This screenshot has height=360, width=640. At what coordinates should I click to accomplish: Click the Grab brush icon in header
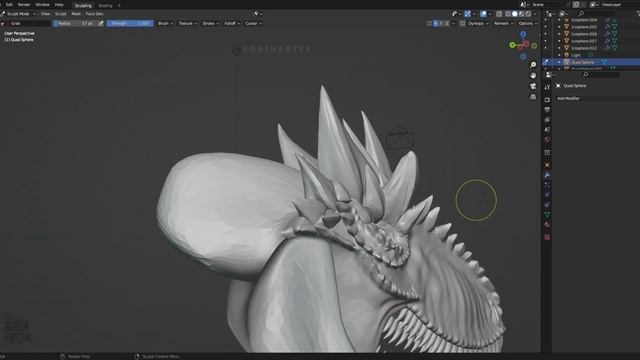pyautogui.click(x=3, y=24)
